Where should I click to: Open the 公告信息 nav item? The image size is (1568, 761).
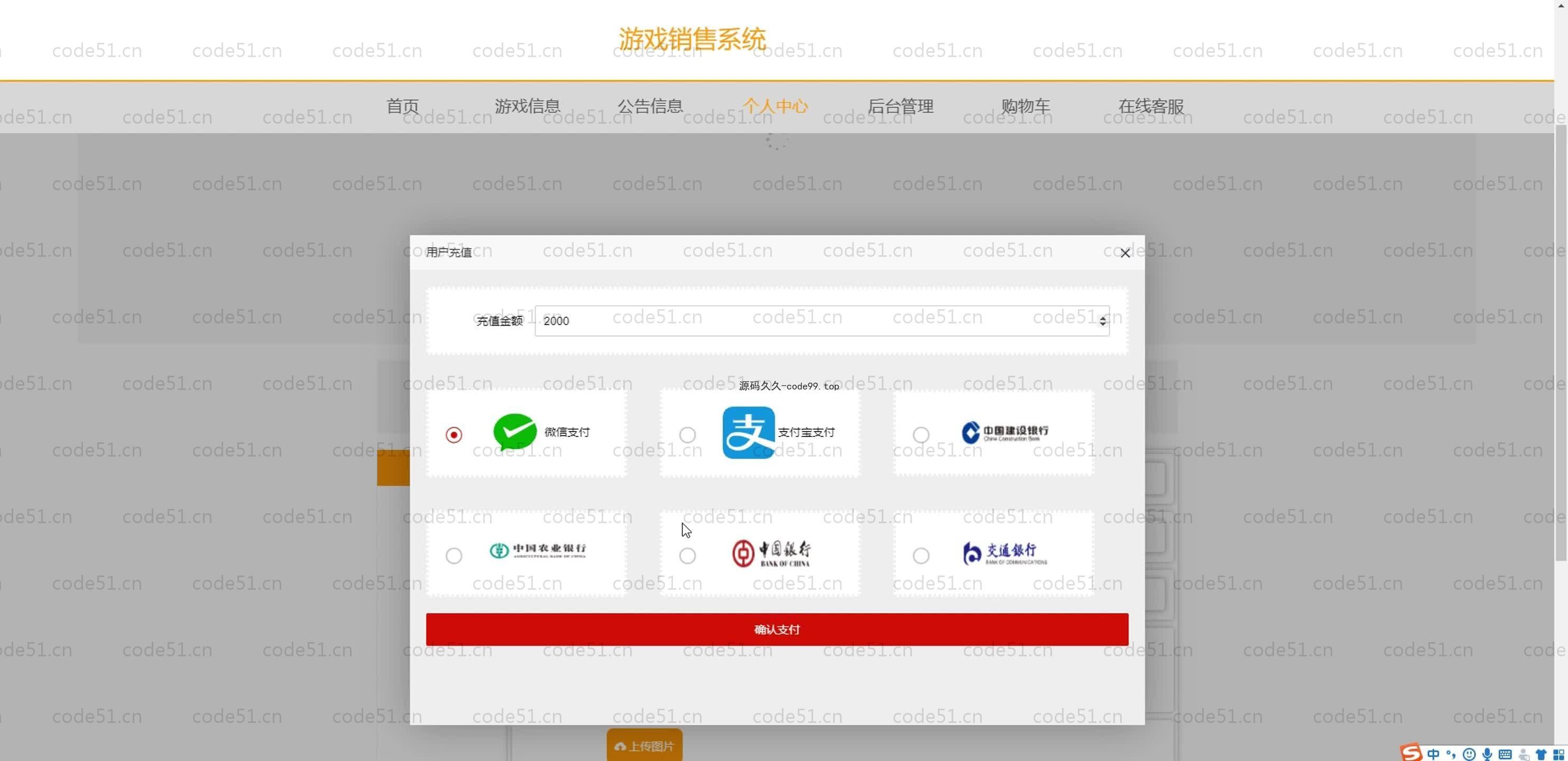tap(650, 106)
